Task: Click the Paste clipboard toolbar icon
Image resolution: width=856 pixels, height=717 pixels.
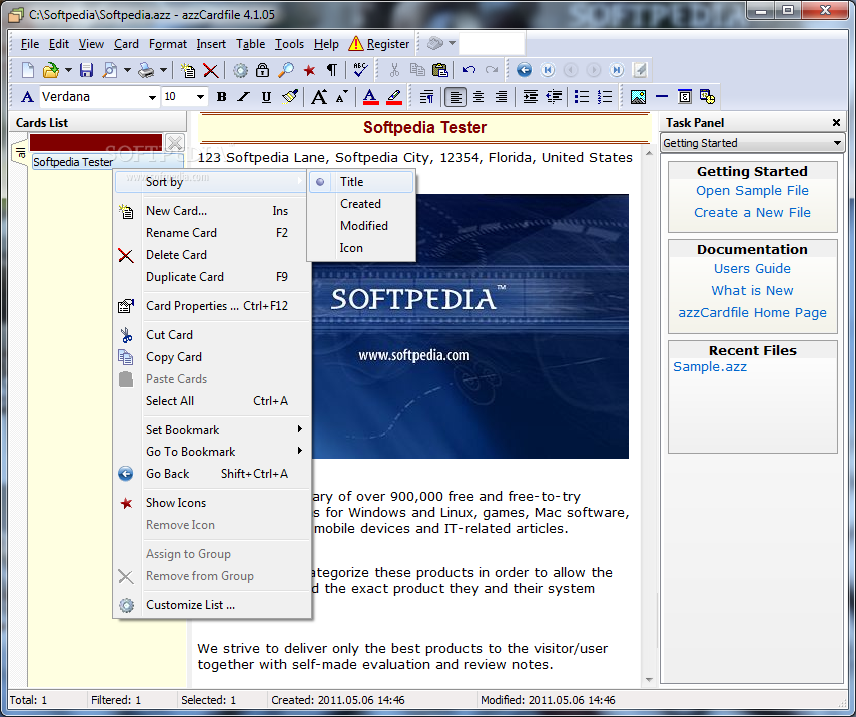Action: [439, 70]
